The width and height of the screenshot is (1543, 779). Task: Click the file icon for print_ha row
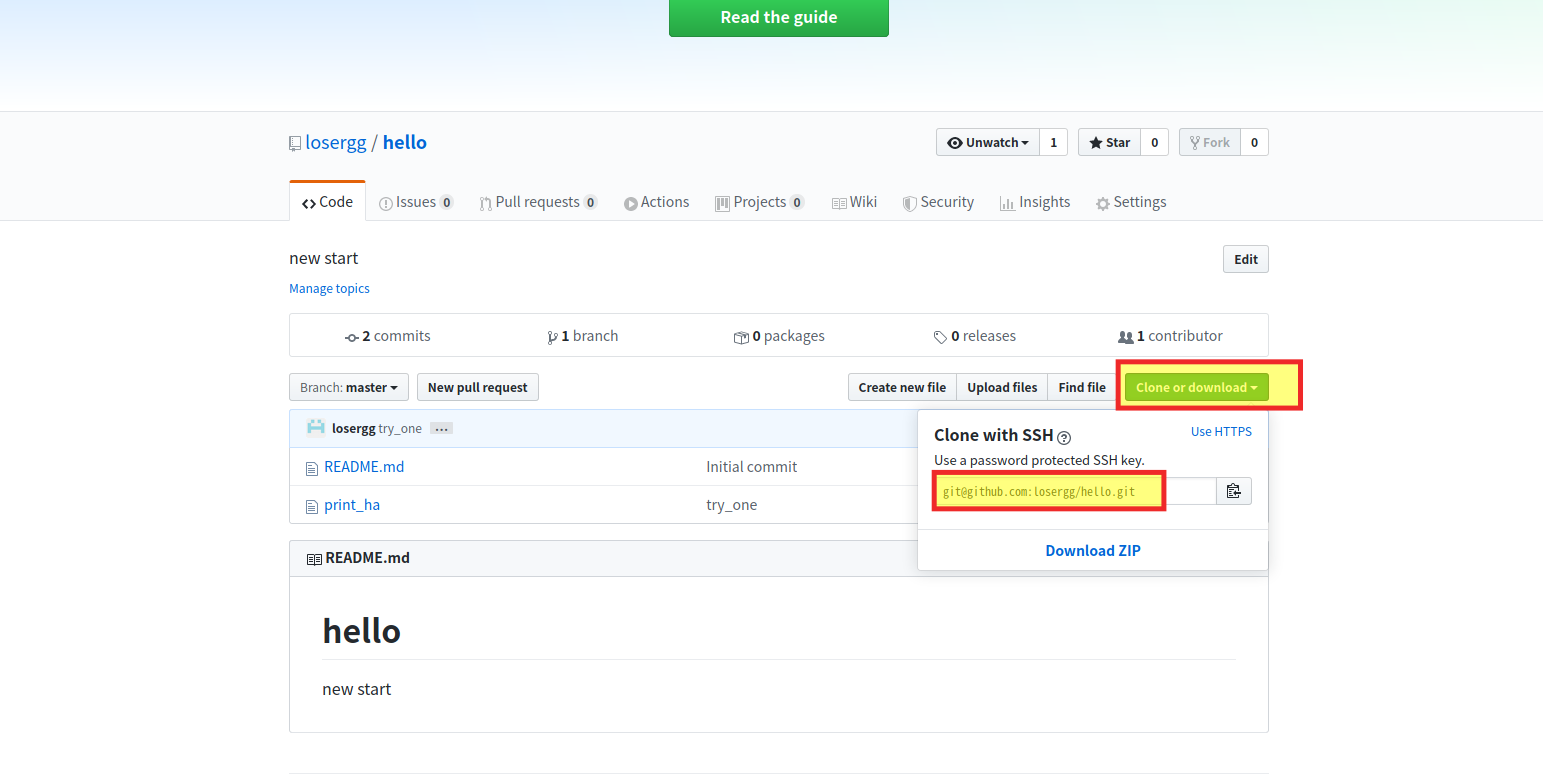(312, 506)
